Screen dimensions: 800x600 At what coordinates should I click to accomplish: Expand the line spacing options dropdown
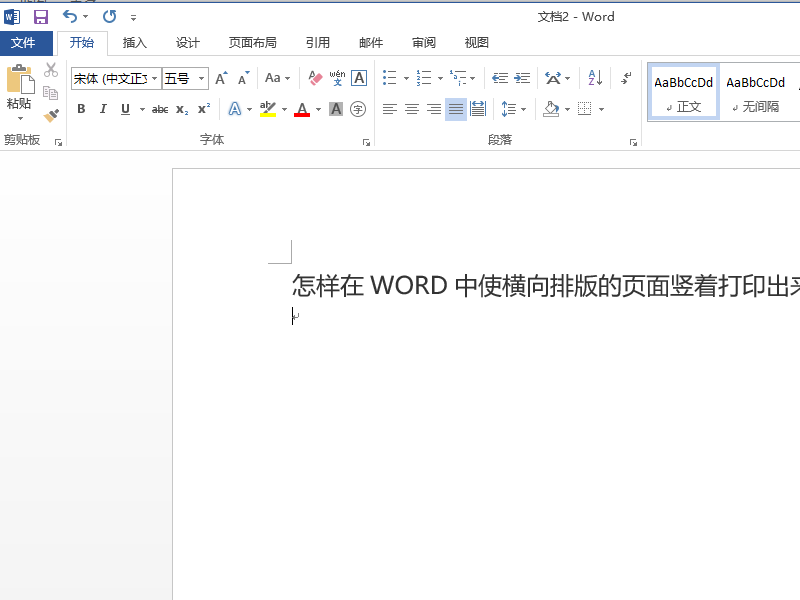coord(523,110)
